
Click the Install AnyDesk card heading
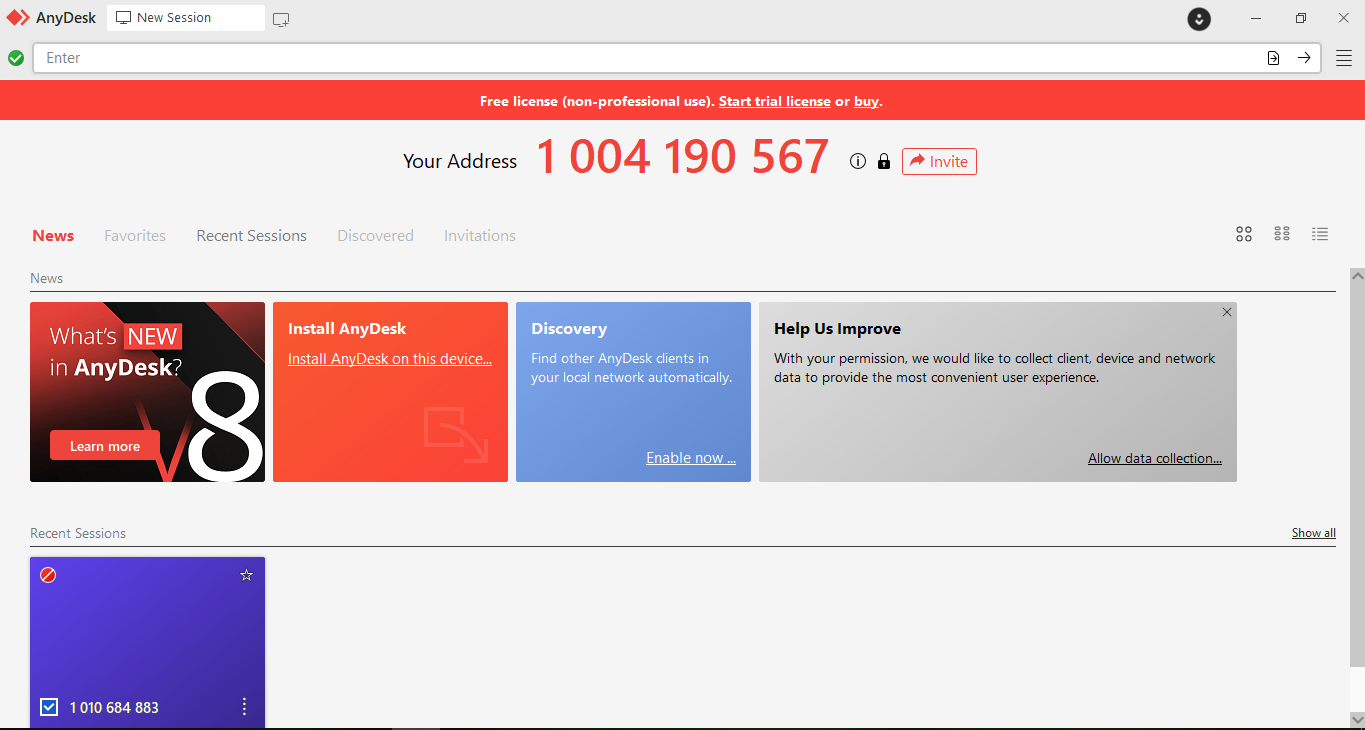[347, 329]
